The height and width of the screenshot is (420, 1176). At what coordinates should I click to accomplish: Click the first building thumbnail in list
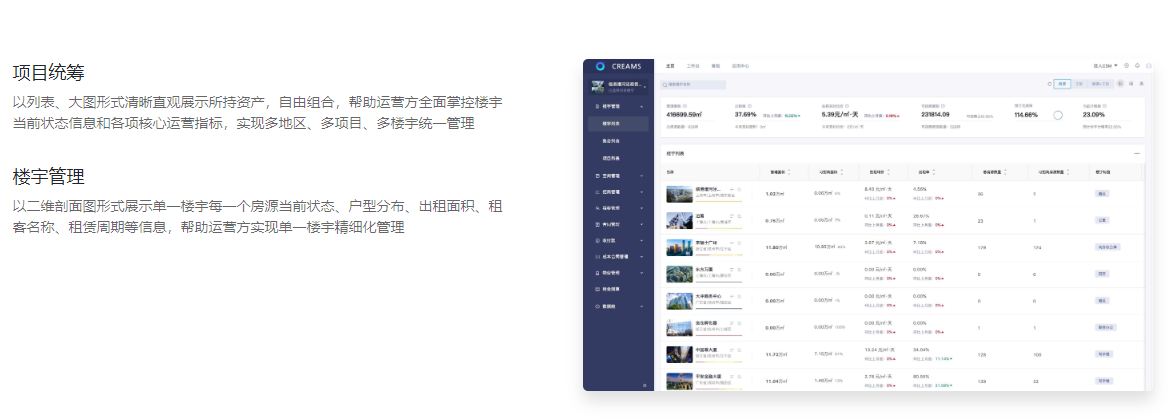point(678,193)
